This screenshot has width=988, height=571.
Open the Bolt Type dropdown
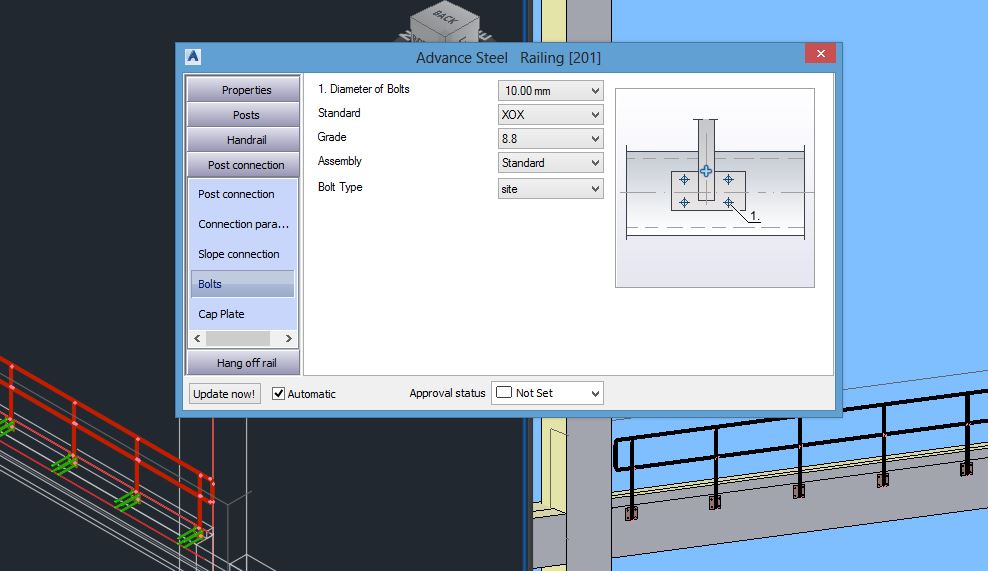pyautogui.click(x=551, y=188)
